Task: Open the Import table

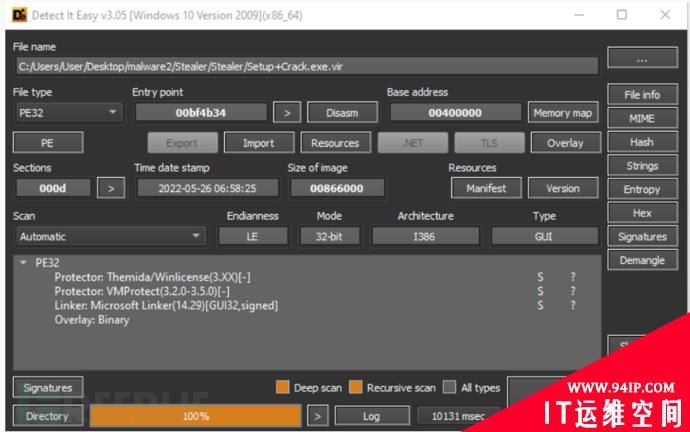Action: coord(258,143)
